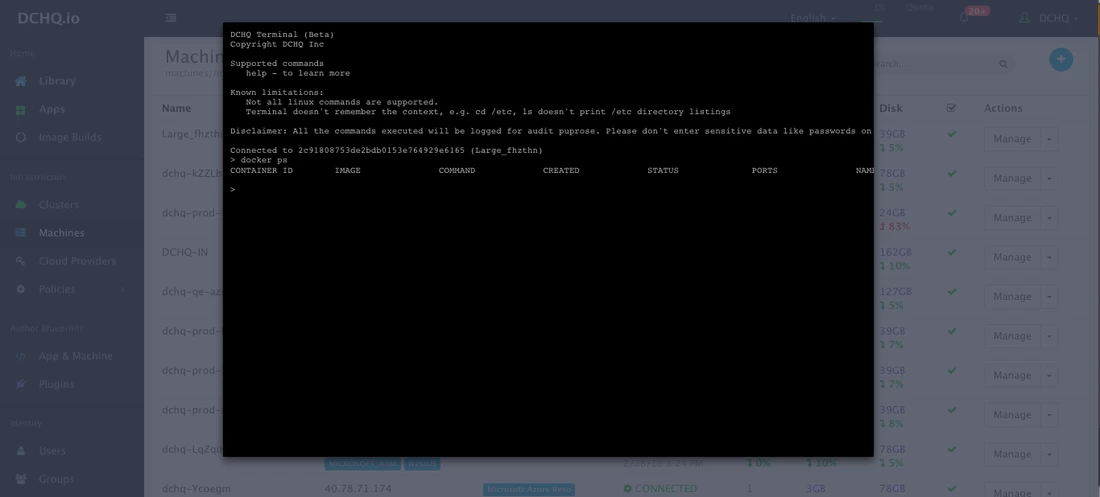Open the Image Builds circle icon
Viewport: 1100px width, 497px height.
(x=21, y=138)
